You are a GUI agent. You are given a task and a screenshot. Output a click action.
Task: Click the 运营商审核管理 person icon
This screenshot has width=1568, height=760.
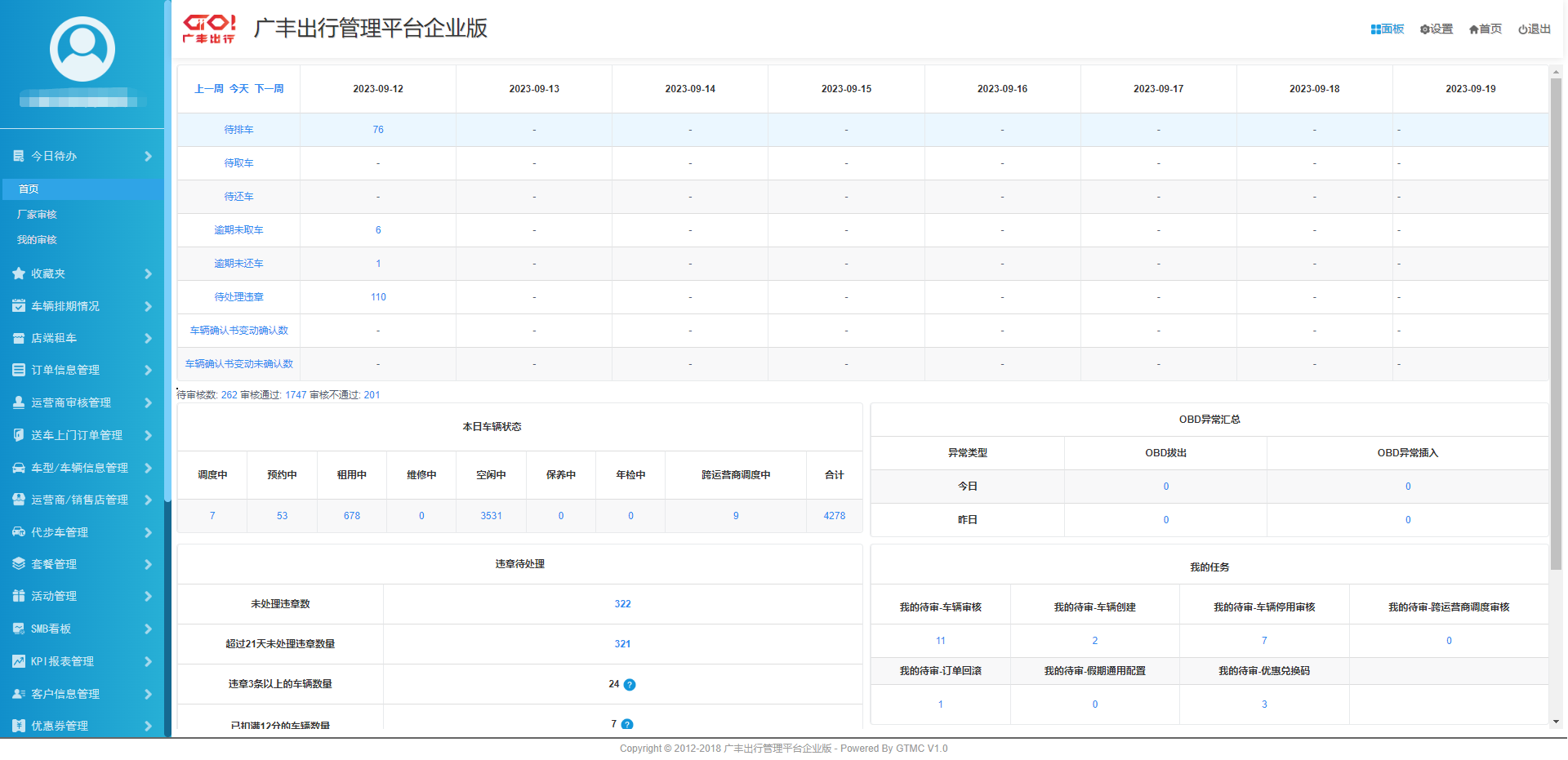pyautogui.click(x=19, y=402)
